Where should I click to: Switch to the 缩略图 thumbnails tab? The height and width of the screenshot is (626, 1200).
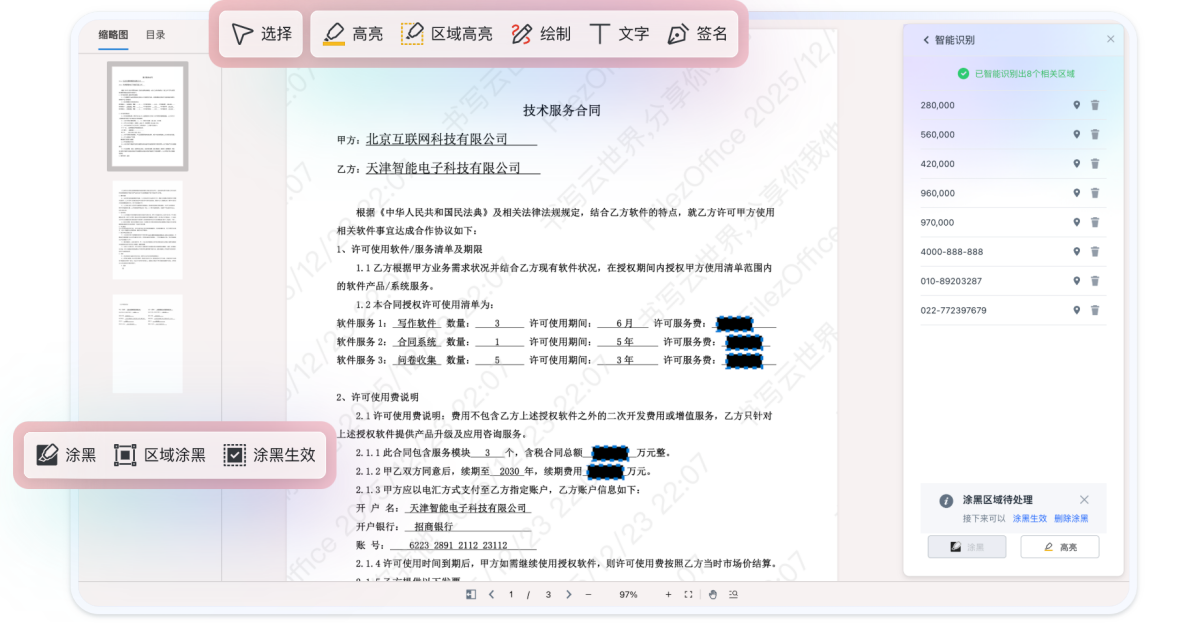[x=112, y=35]
